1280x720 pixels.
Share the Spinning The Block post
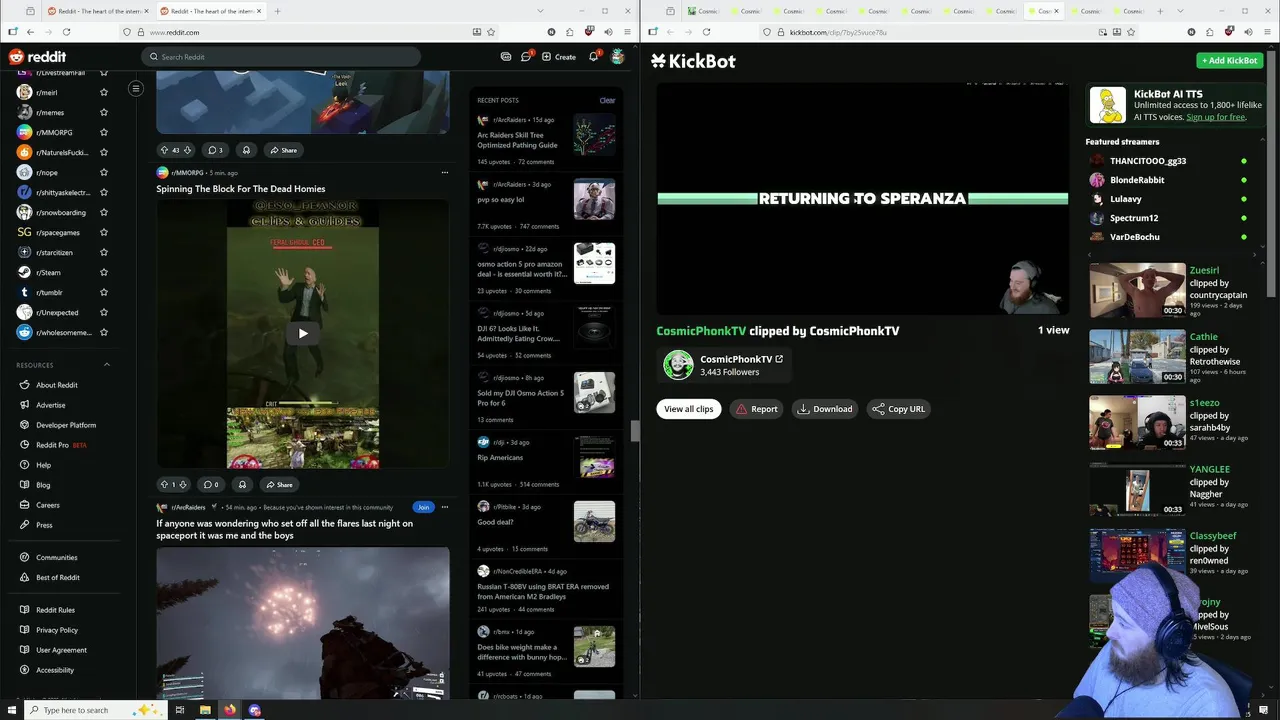pyautogui.click(x=279, y=484)
